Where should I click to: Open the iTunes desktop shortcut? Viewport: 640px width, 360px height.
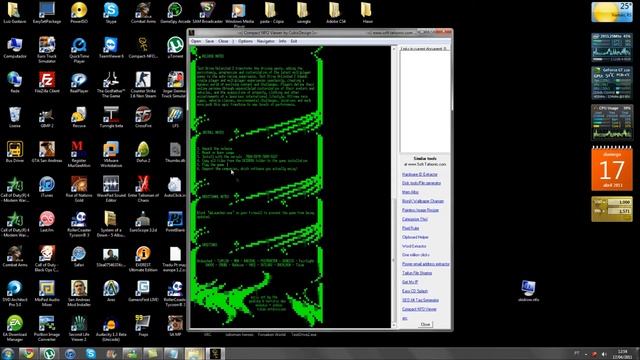pos(47,187)
